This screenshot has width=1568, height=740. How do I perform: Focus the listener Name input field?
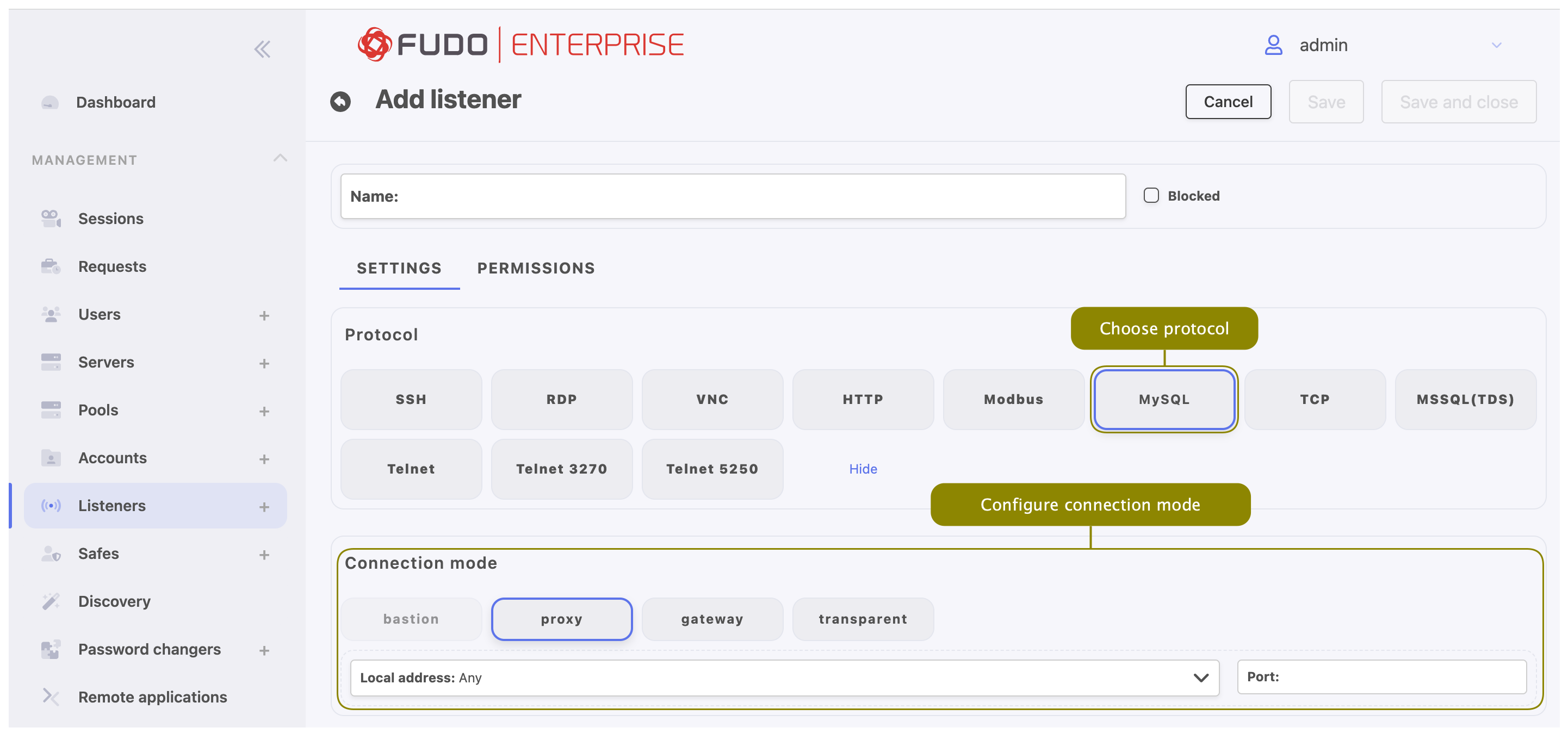733,196
